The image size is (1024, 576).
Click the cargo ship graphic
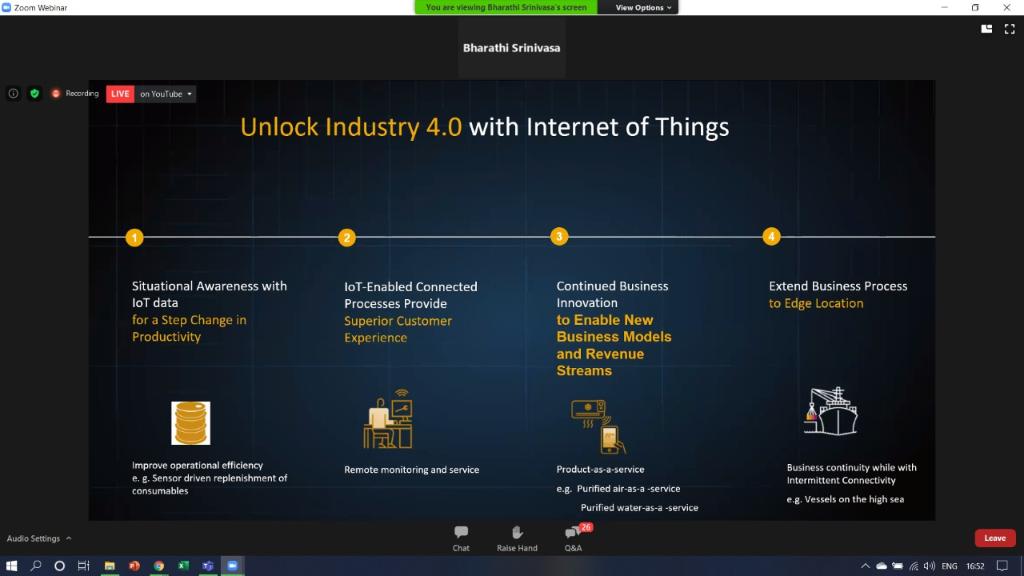830,411
